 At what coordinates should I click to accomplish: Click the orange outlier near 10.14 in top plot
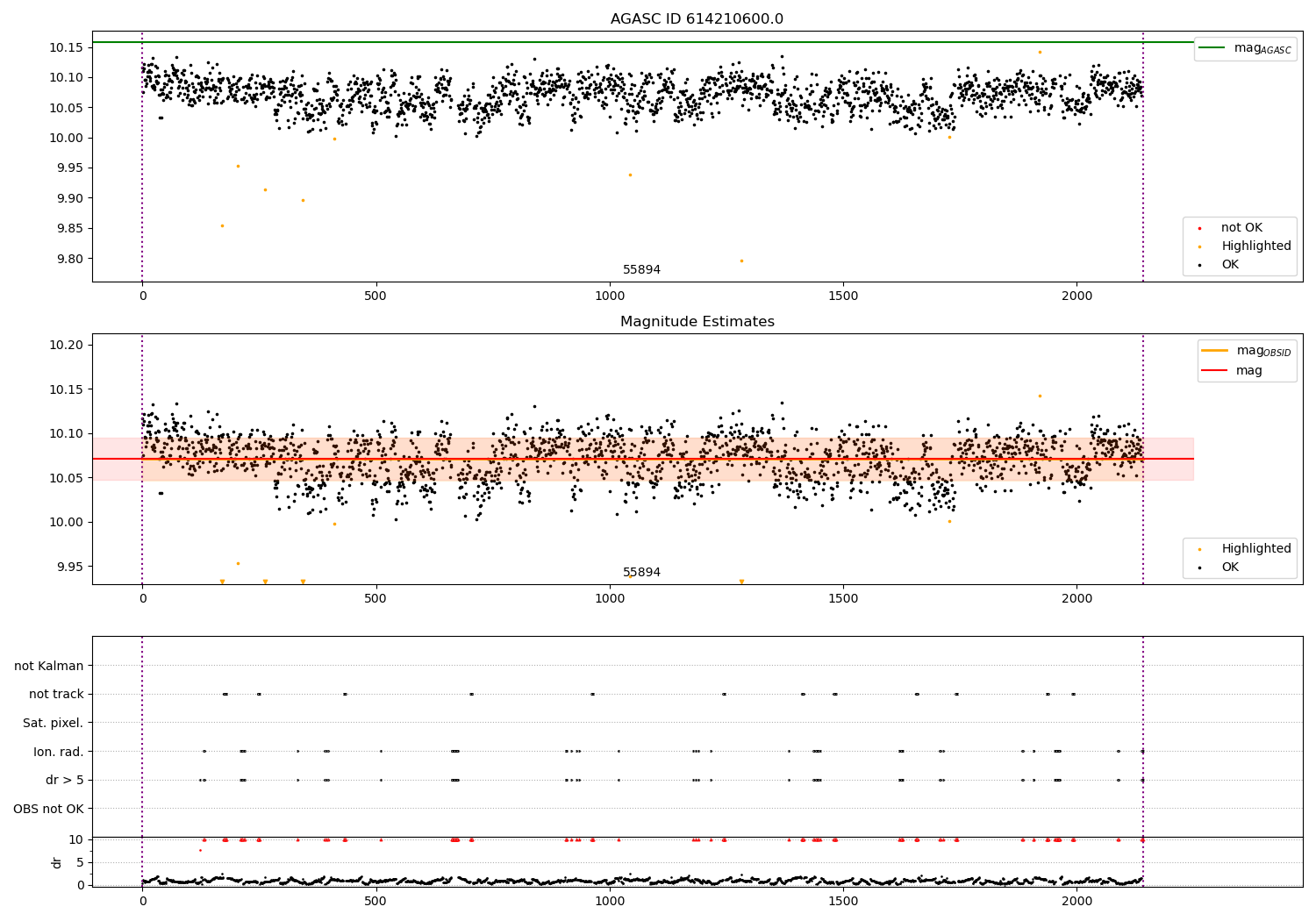coord(1040,52)
